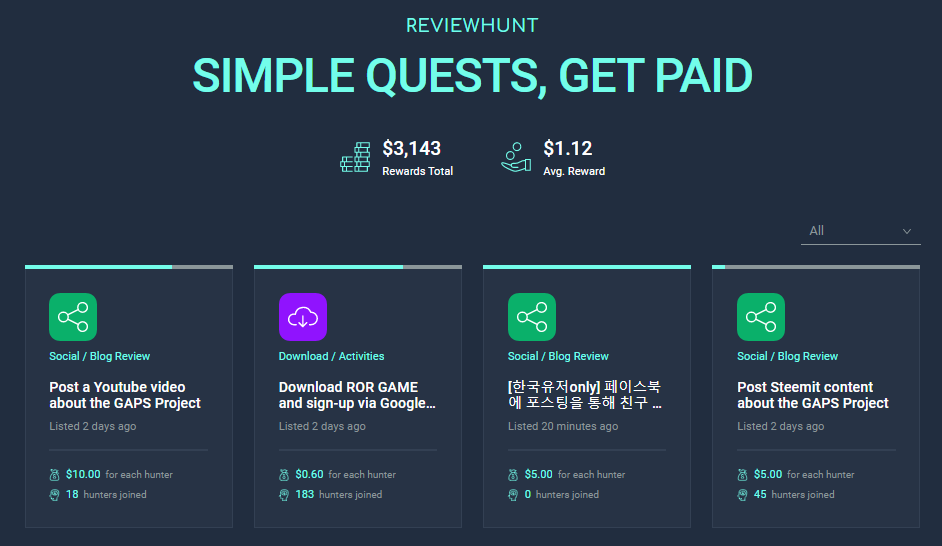Click hunter icon next to 0 hunters joined

point(513,495)
